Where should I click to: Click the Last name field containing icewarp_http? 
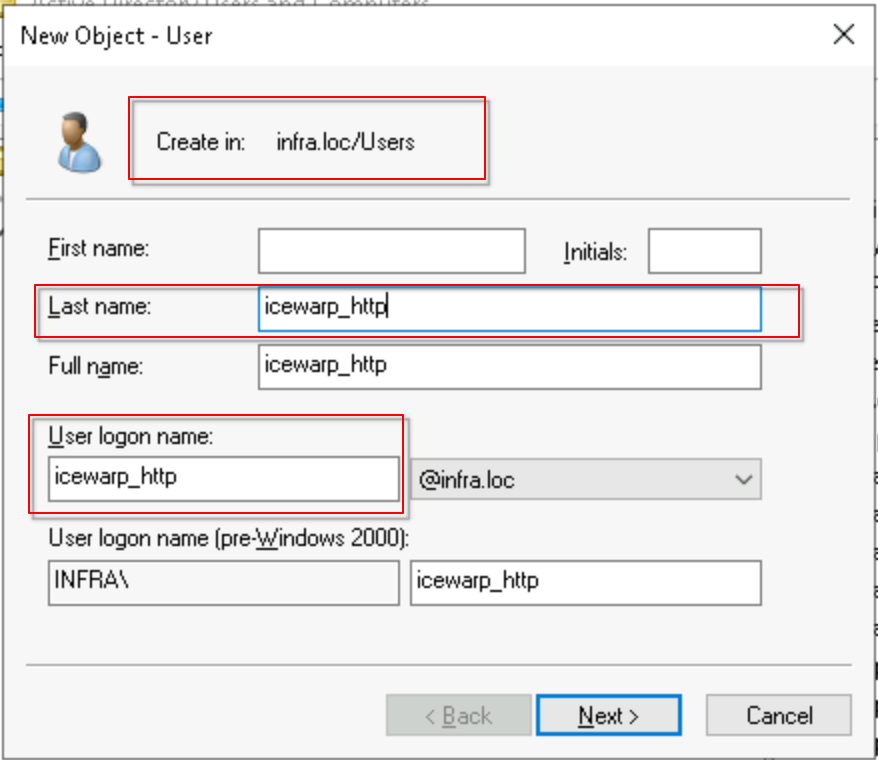[x=509, y=309]
